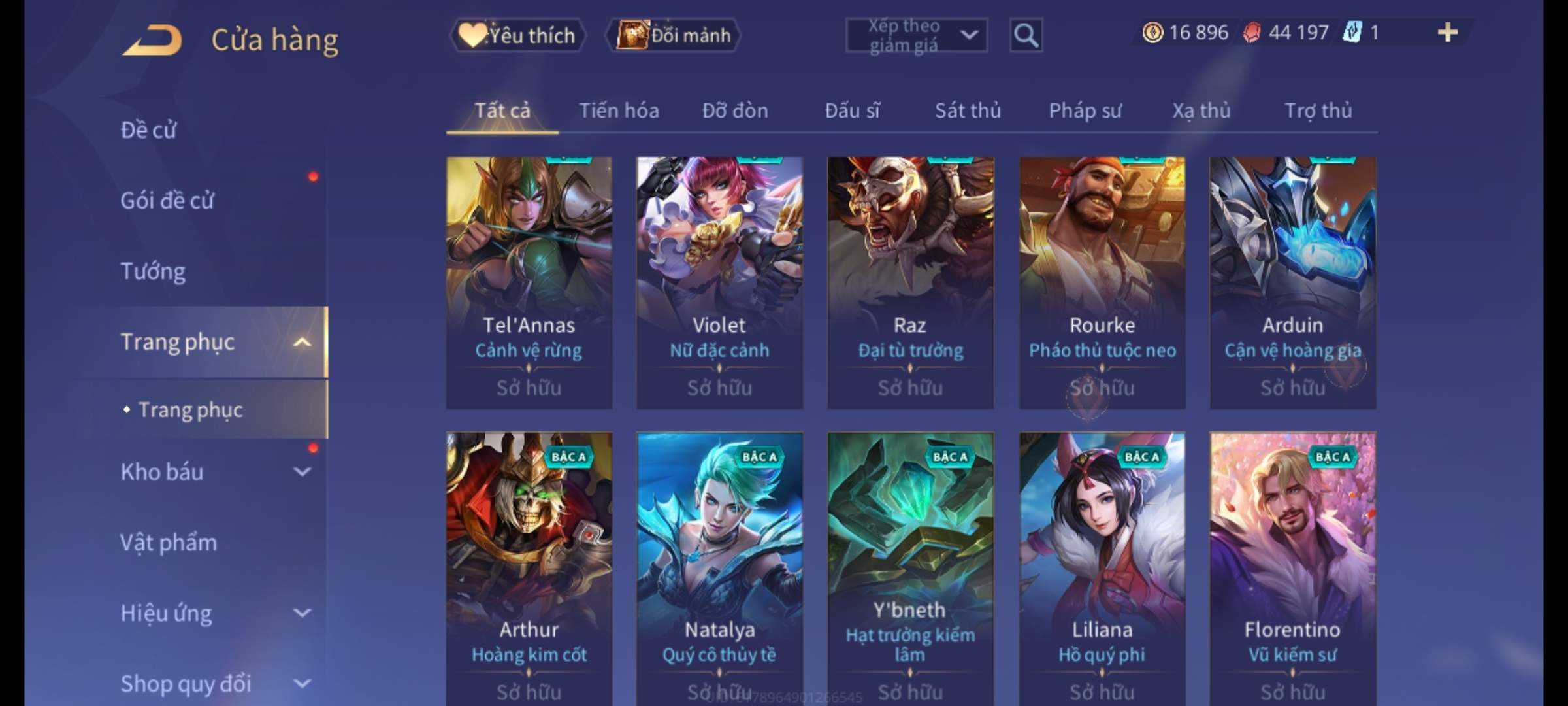
Task: Open Đổi mảnh chest exchange button
Action: 674,35
